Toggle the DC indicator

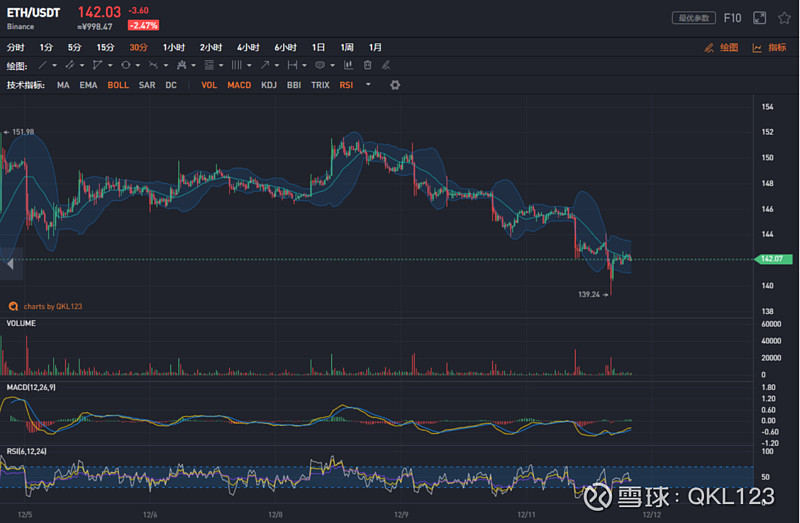171,85
